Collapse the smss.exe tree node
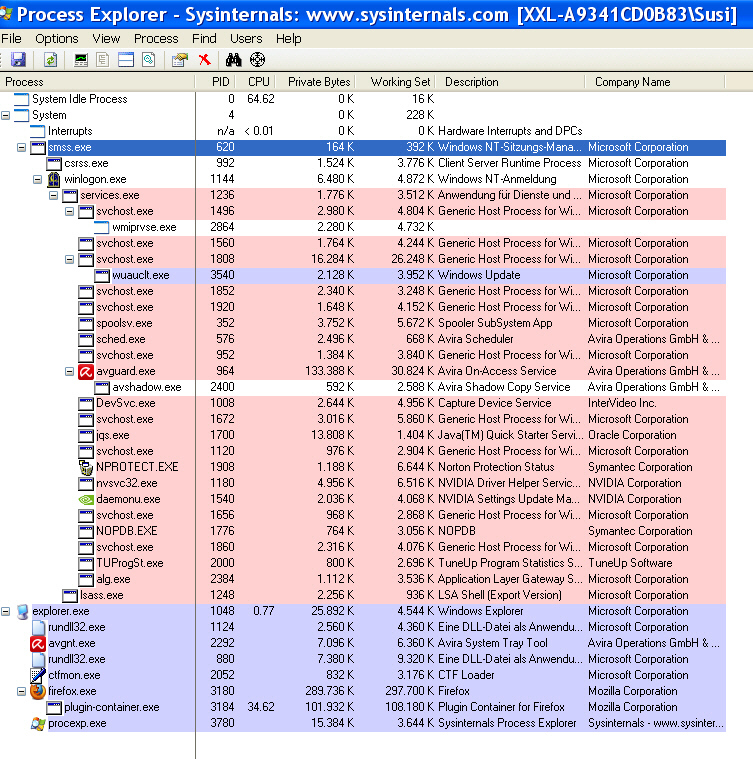This screenshot has width=753, height=759. (x=21, y=147)
